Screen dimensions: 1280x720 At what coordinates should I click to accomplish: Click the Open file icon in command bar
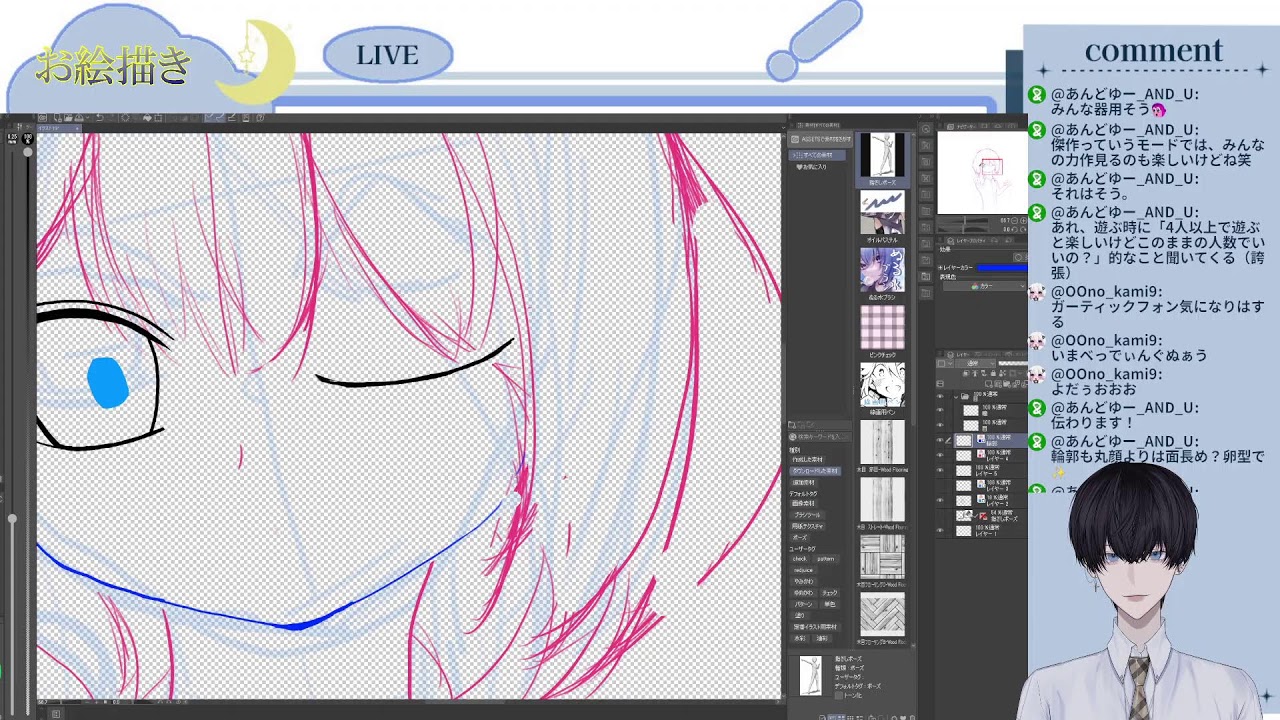tap(68, 117)
